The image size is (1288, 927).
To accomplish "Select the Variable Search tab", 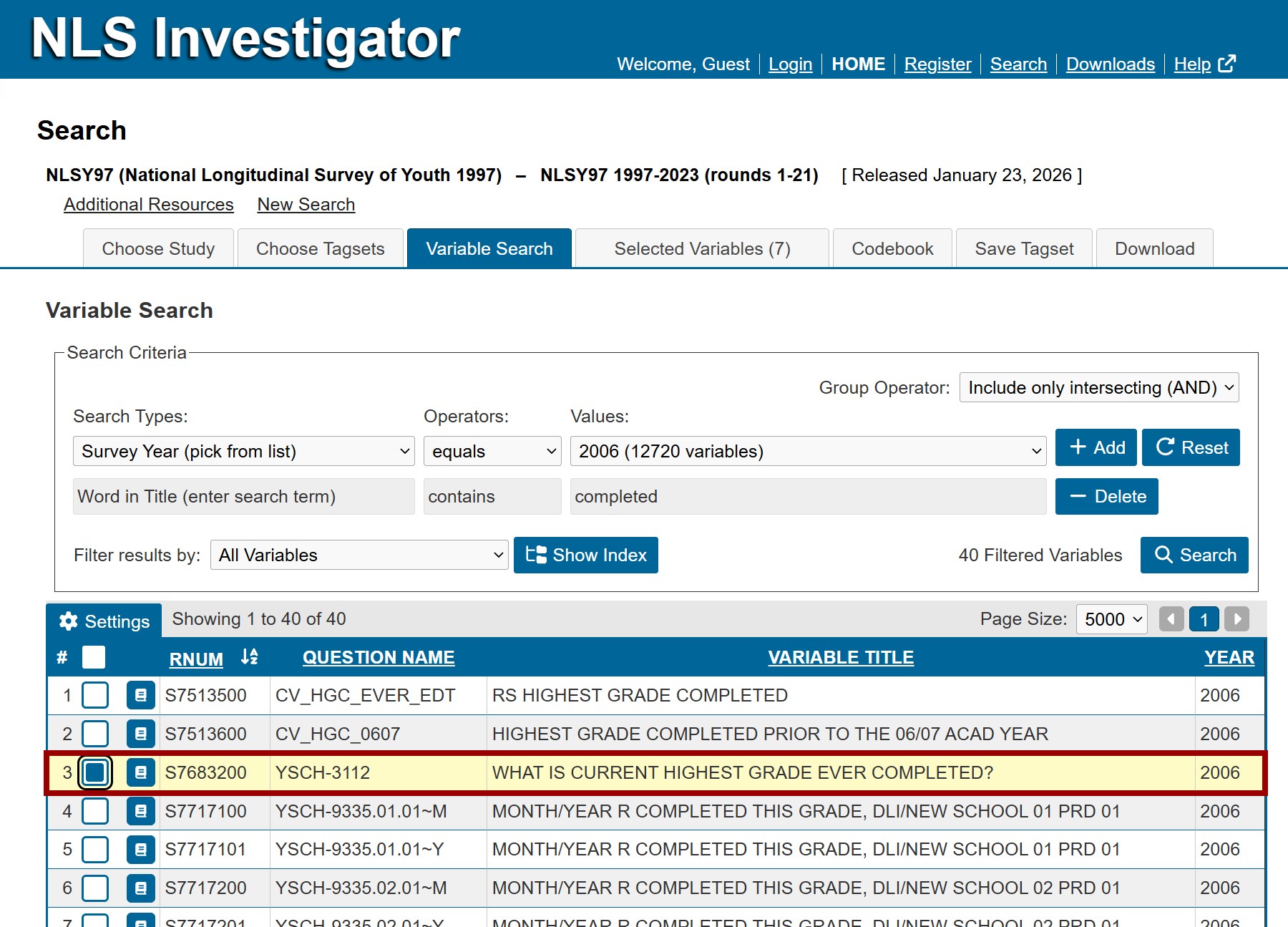I will pos(489,248).
